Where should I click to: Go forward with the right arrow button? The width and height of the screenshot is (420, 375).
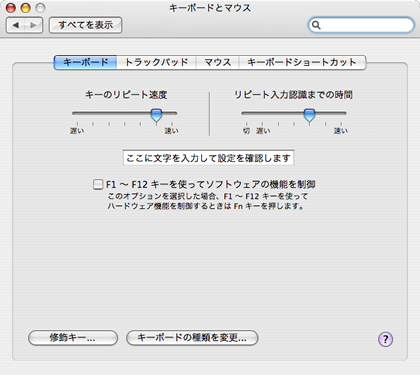(x=33, y=25)
